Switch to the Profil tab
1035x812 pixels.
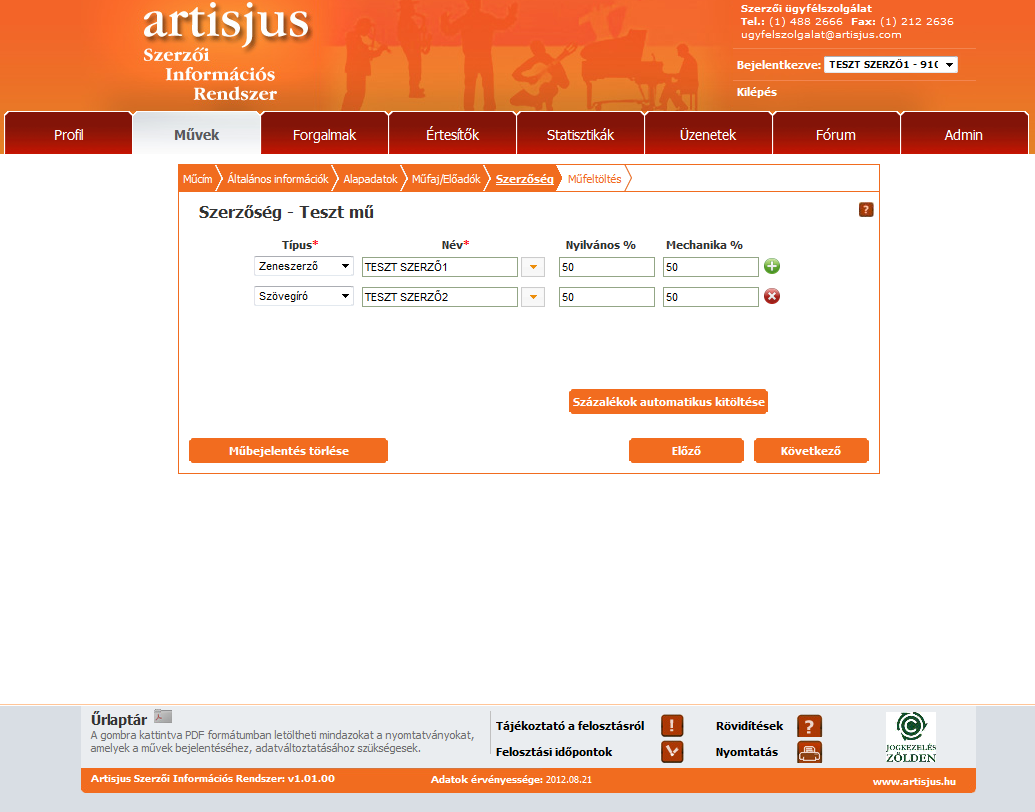coord(69,135)
